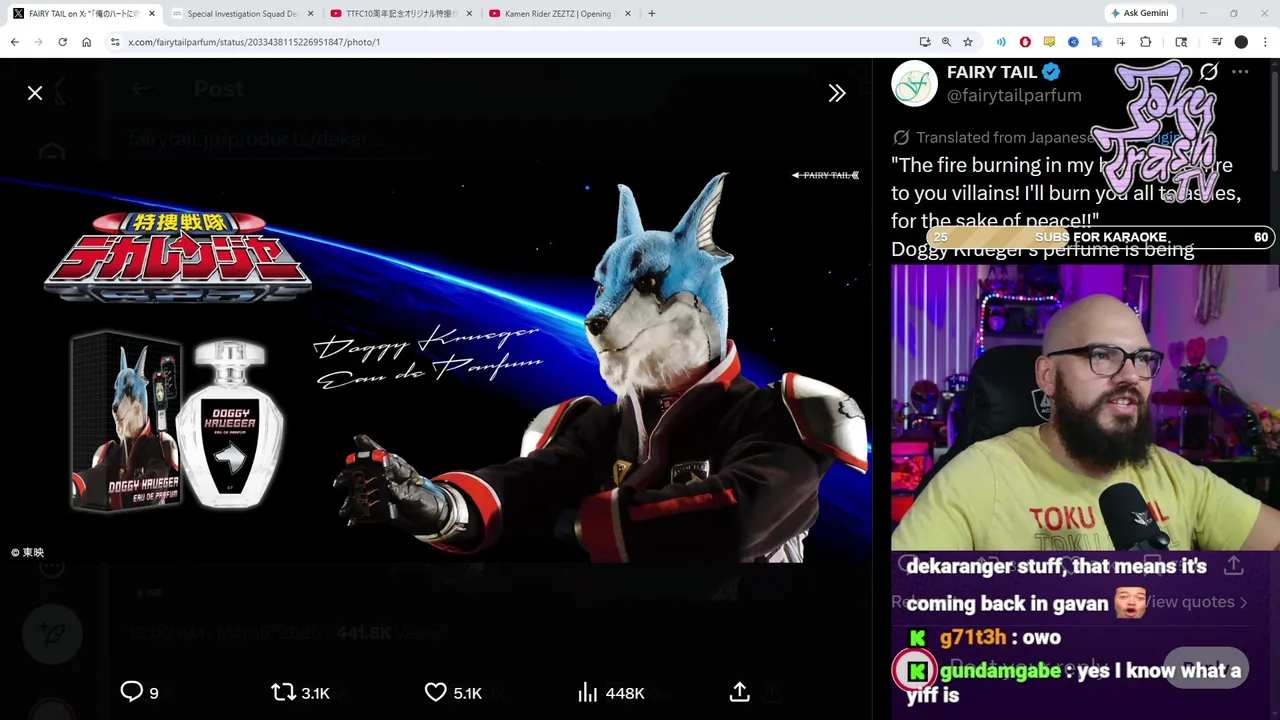The height and width of the screenshot is (720, 1280).
Task: Open the zoom magnifier in address bar
Action: coord(946,42)
